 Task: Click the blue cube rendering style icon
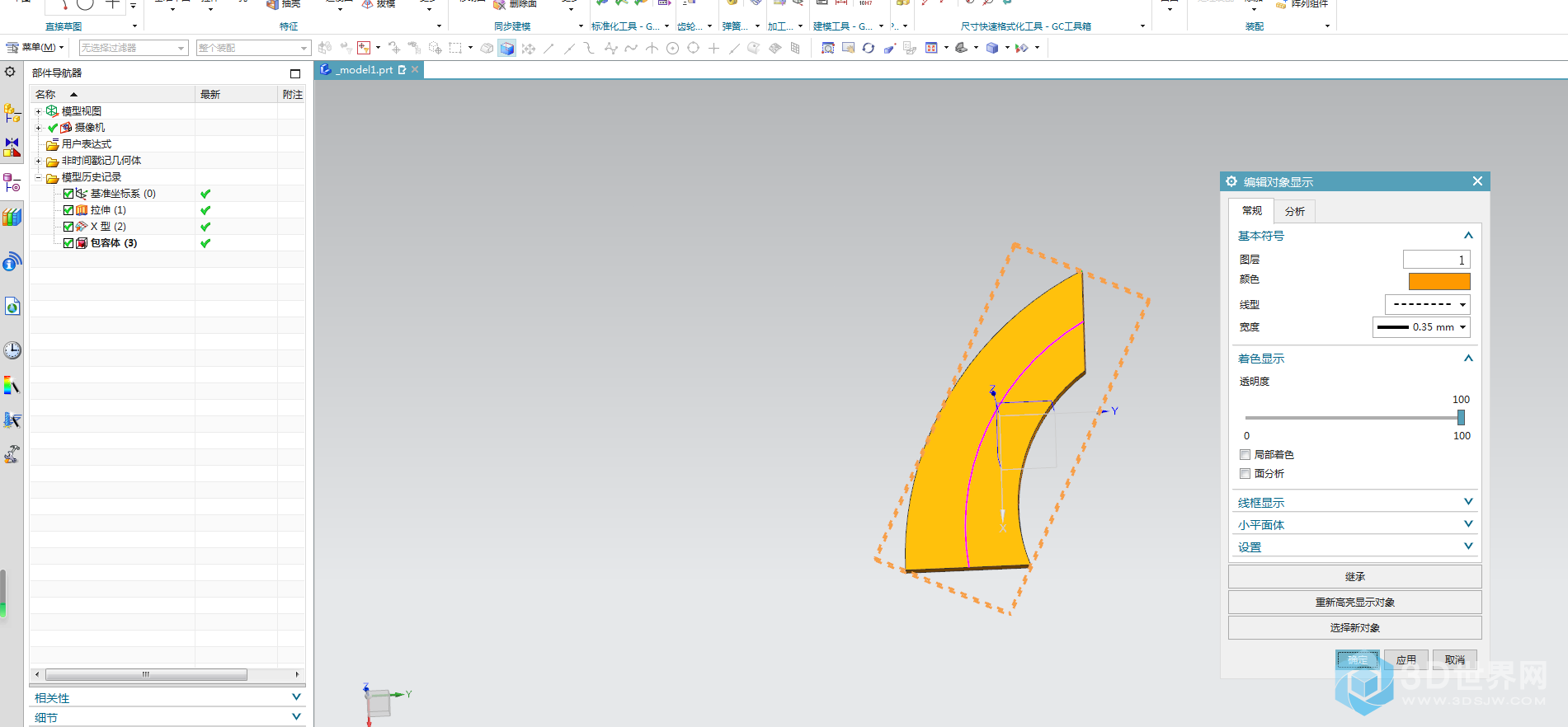pos(992,48)
